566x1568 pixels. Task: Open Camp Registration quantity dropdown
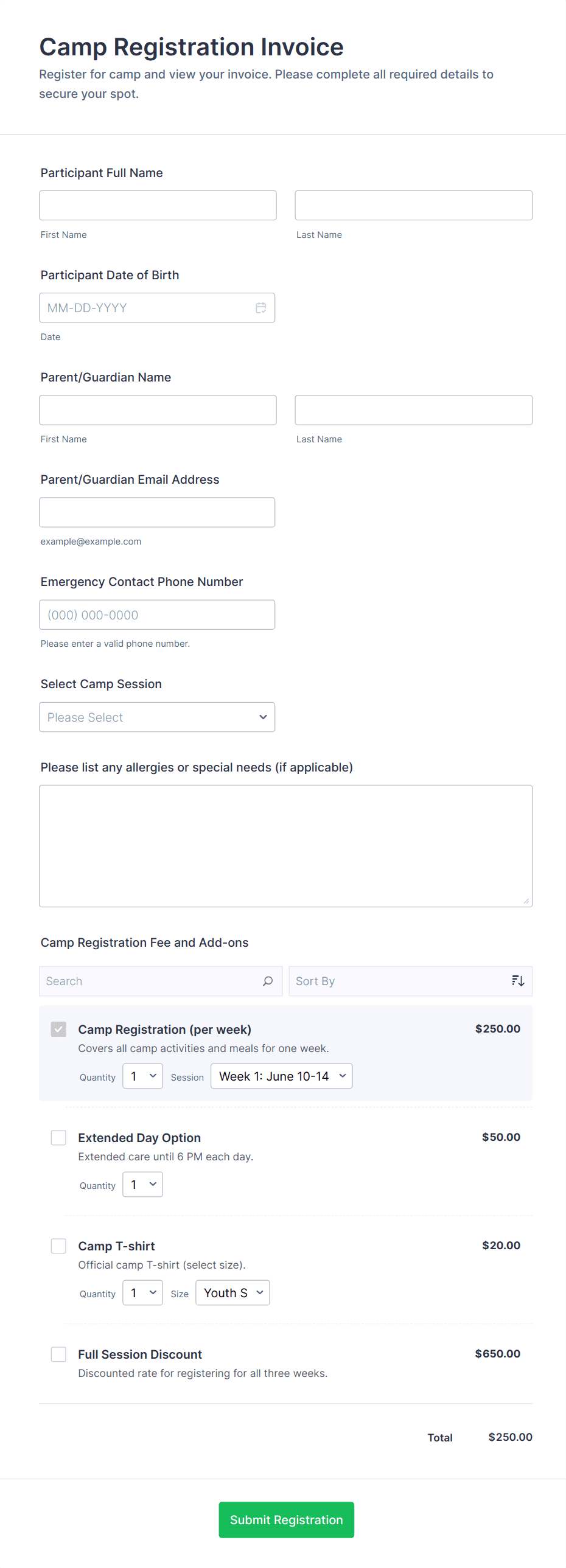pyautogui.click(x=142, y=1076)
